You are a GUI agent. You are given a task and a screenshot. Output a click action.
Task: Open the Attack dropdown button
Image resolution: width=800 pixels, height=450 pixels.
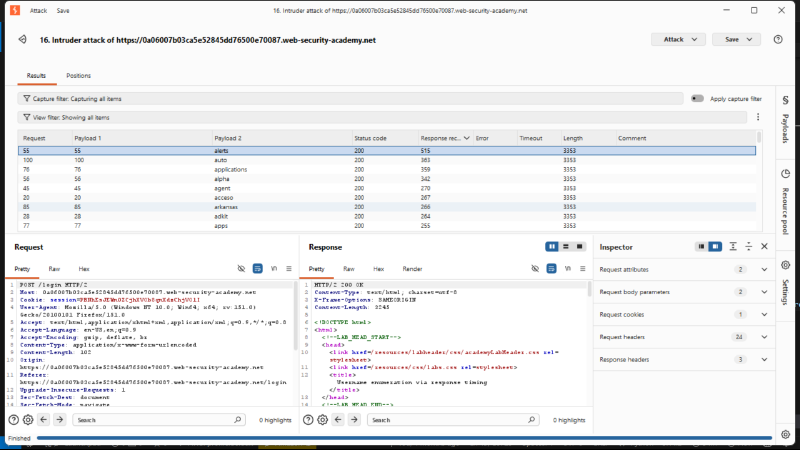tap(678, 39)
